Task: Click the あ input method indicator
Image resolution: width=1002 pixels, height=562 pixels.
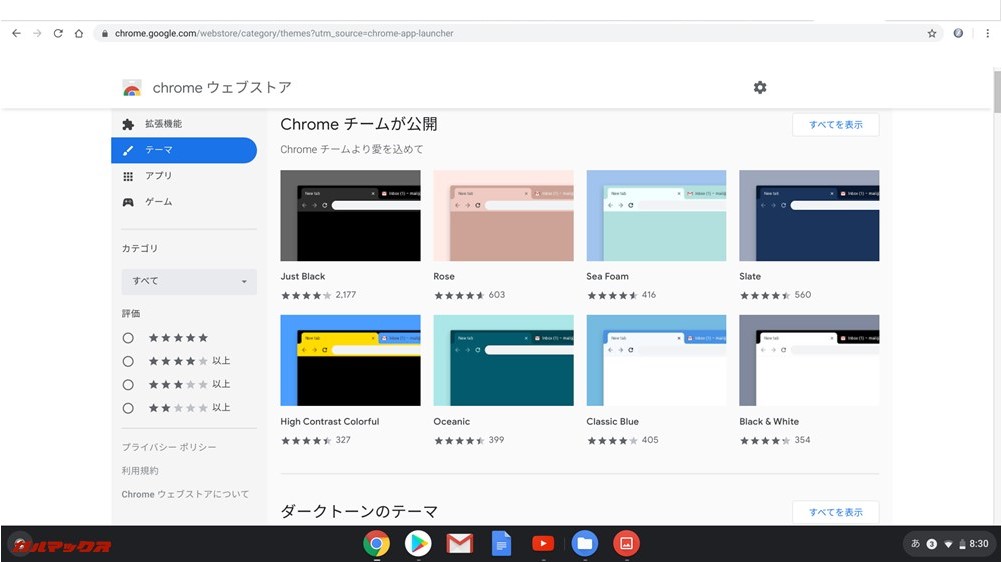Action: pyautogui.click(x=915, y=543)
